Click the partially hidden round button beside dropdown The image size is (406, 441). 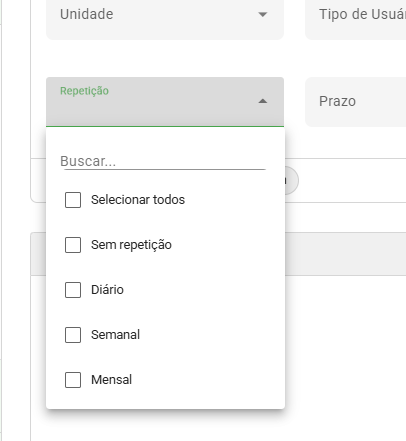[292, 181]
